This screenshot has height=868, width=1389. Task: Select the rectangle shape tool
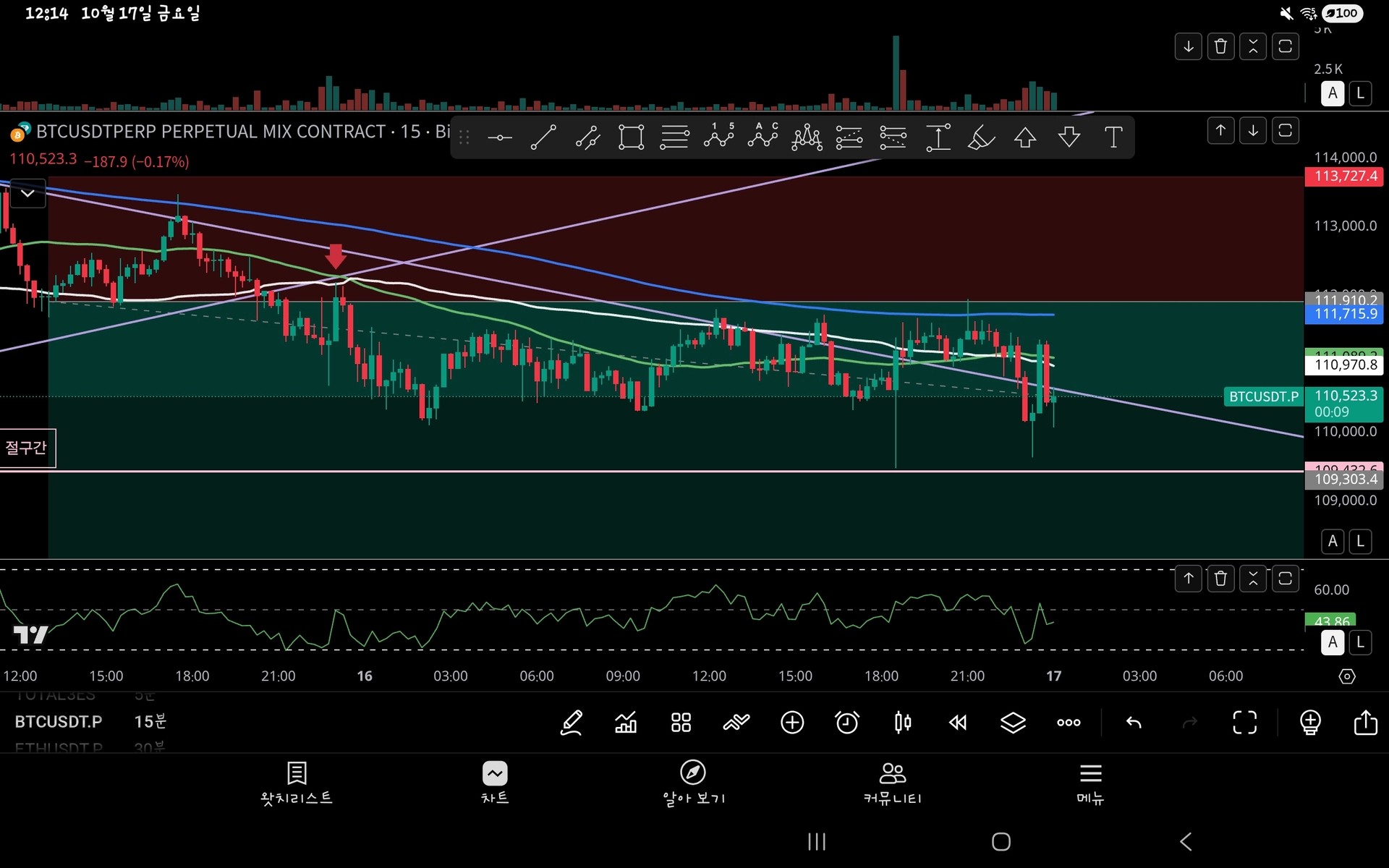(x=631, y=137)
